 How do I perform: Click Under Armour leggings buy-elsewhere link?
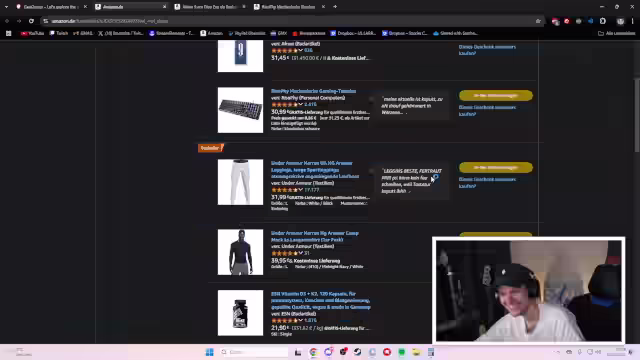tap(487, 182)
